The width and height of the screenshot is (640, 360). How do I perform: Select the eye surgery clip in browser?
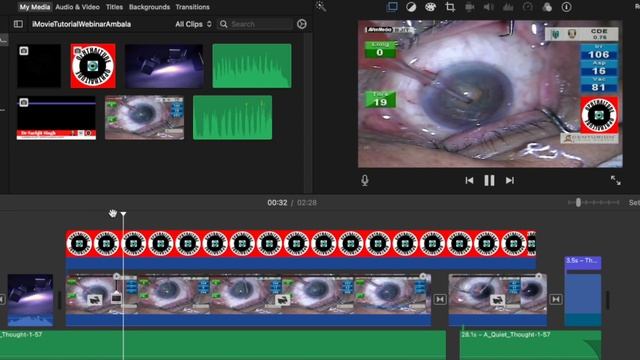[144, 118]
